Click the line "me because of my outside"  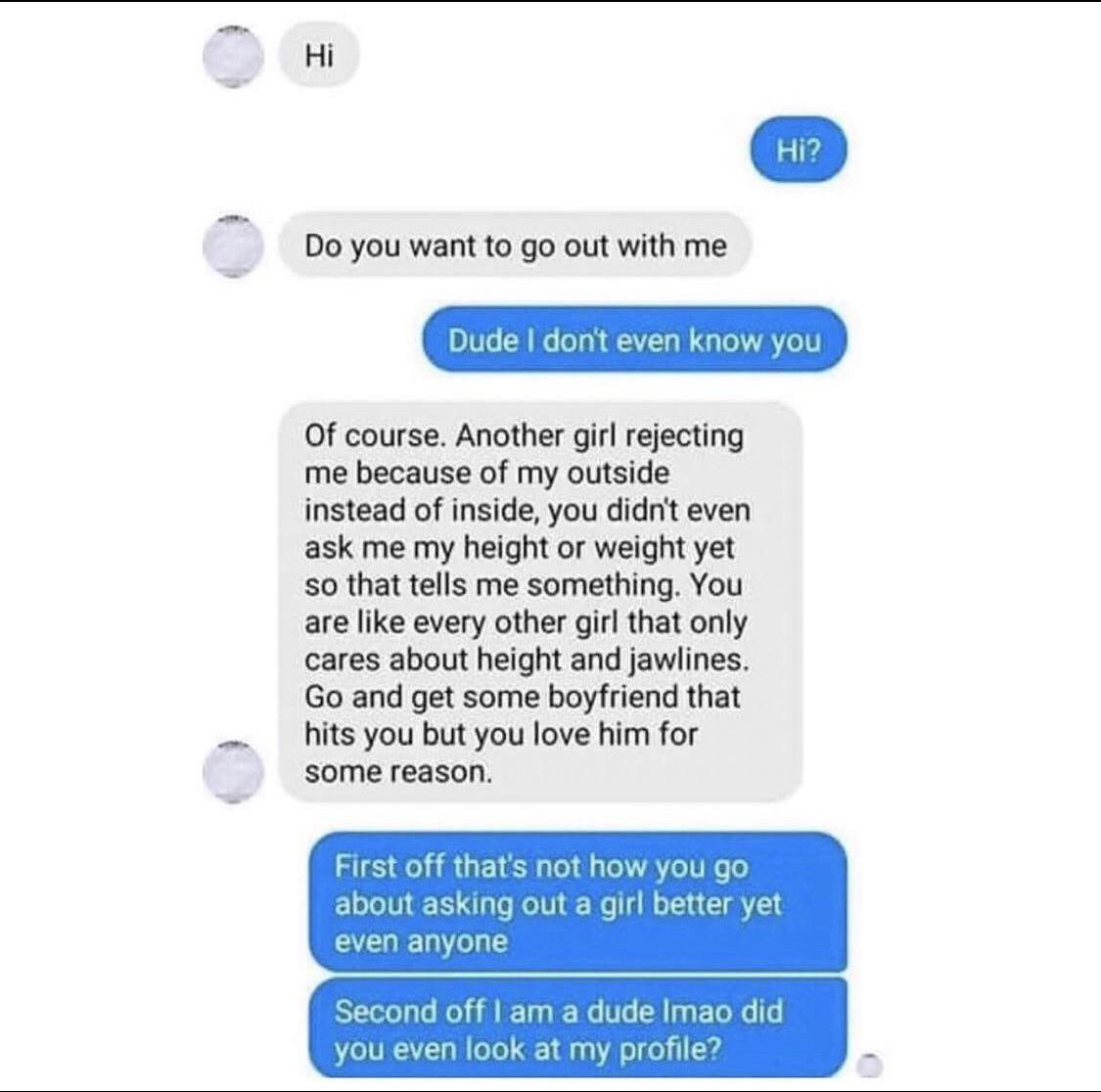pyautogui.click(x=486, y=473)
